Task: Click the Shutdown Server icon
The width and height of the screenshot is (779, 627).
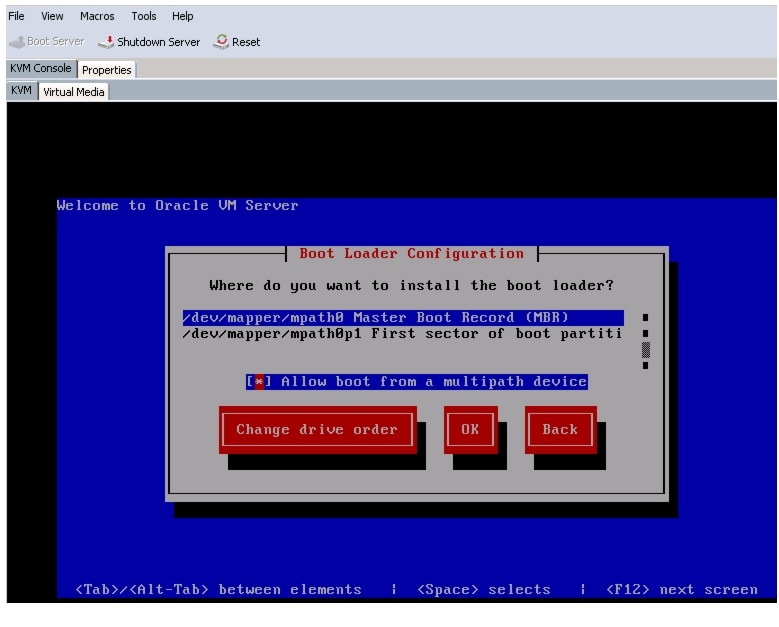Action: click(x=106, y=42)
